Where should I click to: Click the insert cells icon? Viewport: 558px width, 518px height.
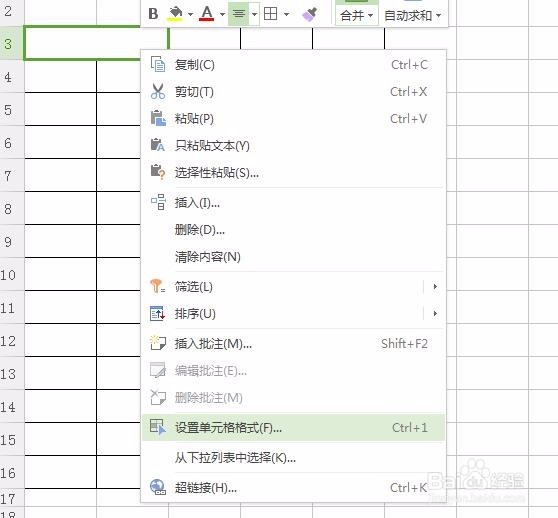coord(158,202)
